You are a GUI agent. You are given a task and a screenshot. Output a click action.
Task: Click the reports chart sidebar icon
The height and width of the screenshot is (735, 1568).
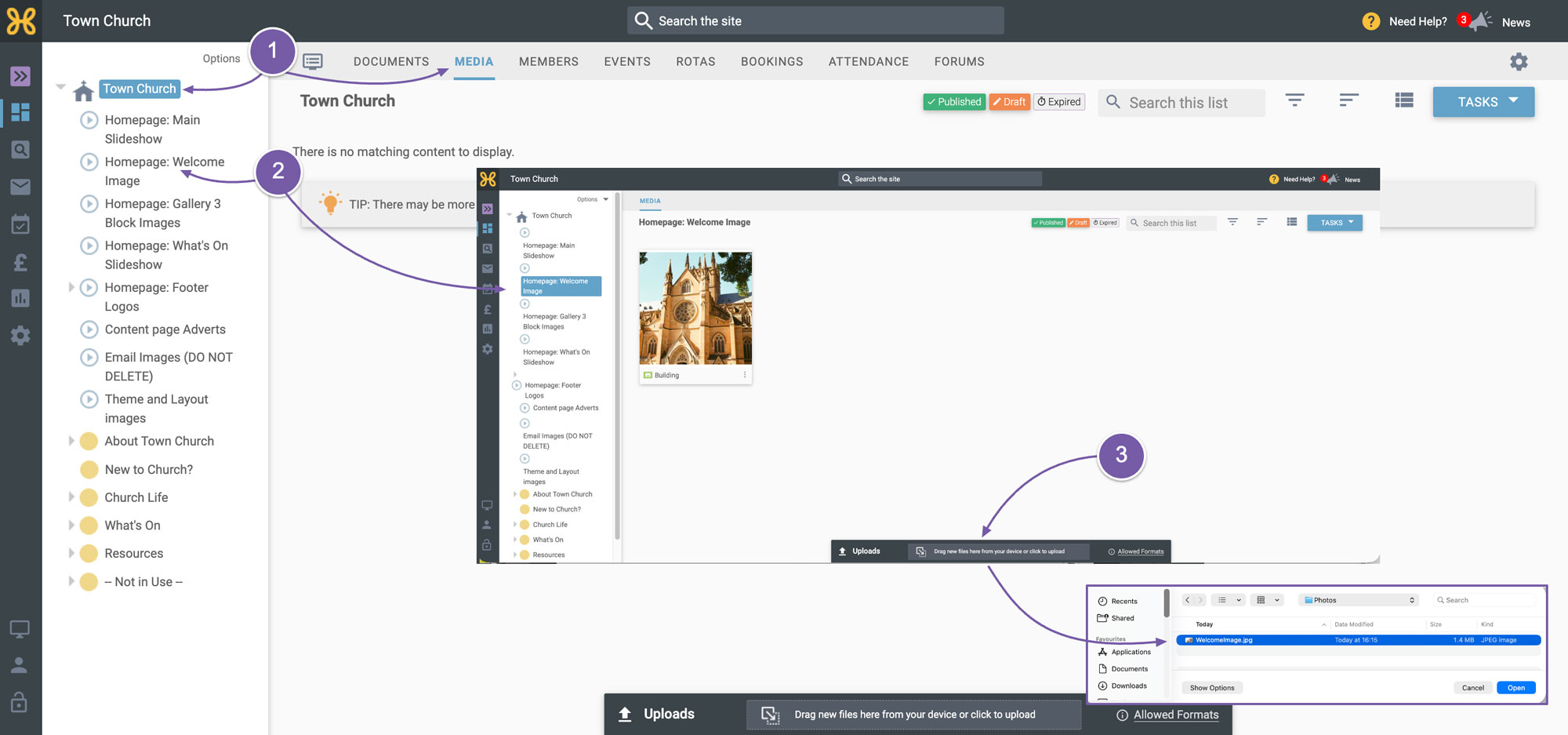20,298
